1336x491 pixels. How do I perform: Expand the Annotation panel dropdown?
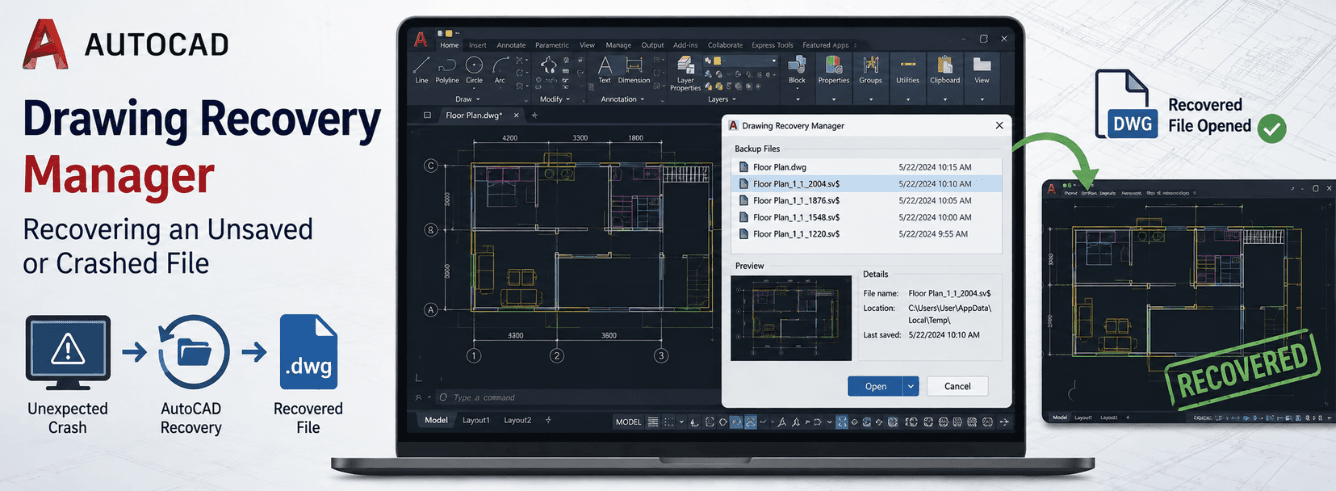(642, 99)
